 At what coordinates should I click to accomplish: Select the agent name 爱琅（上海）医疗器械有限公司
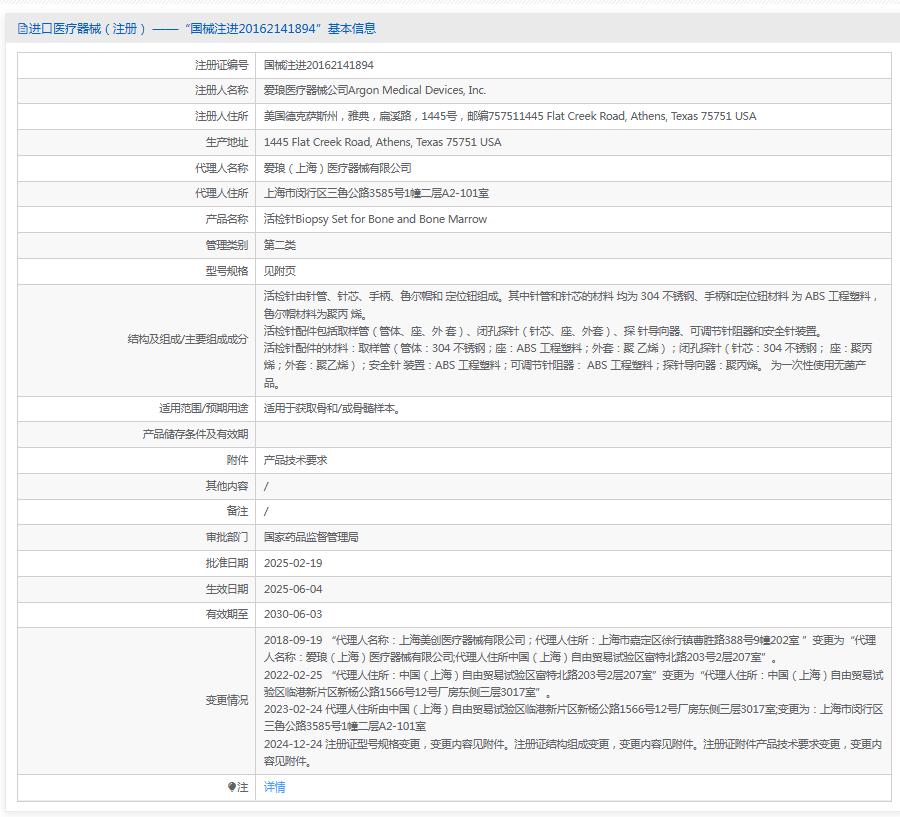pyautogui.click(x=337, y=168)
